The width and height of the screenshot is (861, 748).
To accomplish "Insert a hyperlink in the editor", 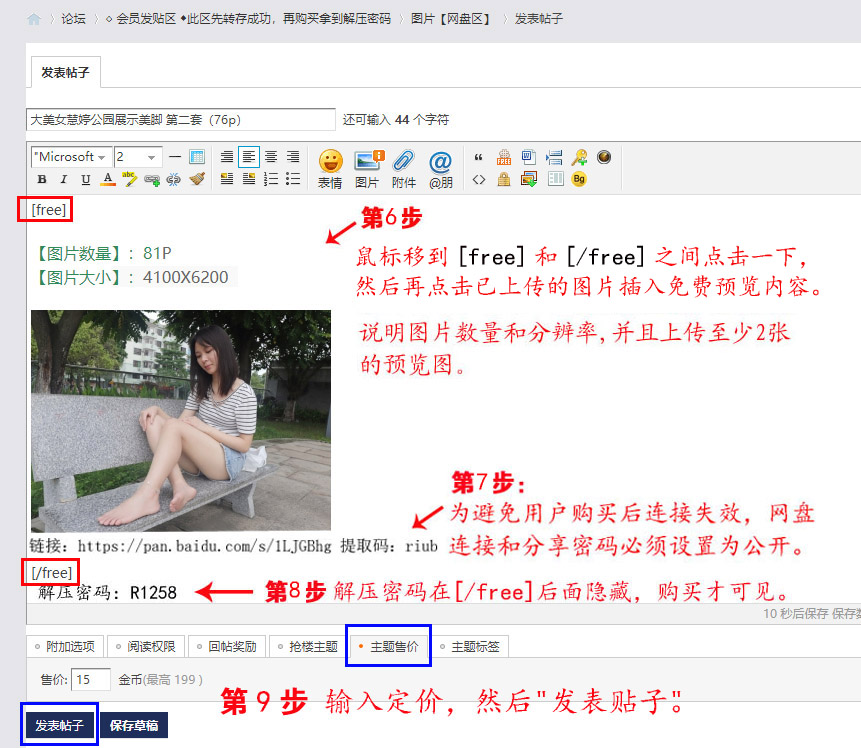I will [152, 180].
